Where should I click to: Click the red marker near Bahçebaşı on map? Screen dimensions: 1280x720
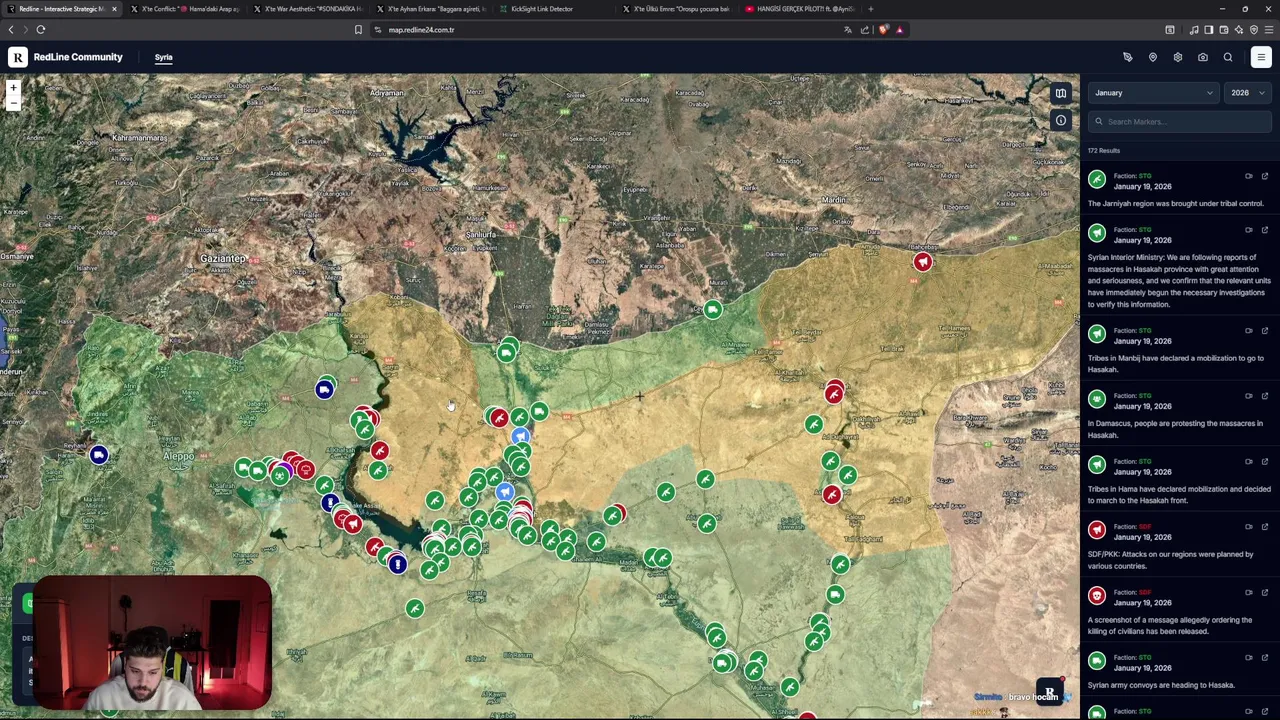coord(922,262)
